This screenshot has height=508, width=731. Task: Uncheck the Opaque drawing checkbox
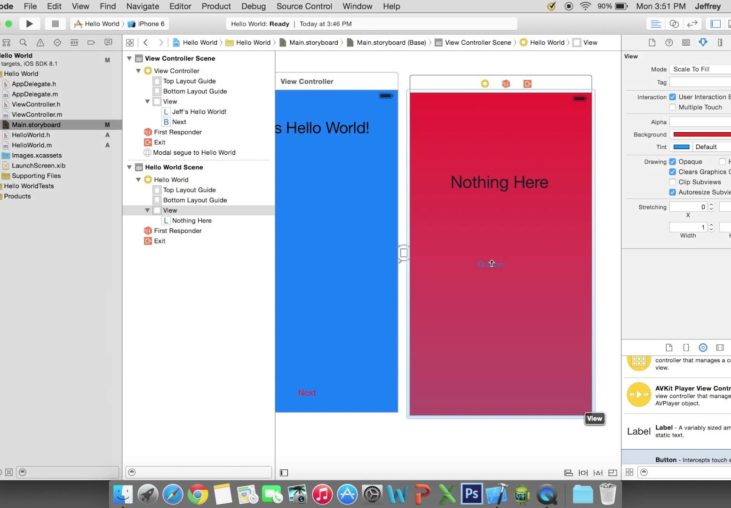click(x=673, y=161)
